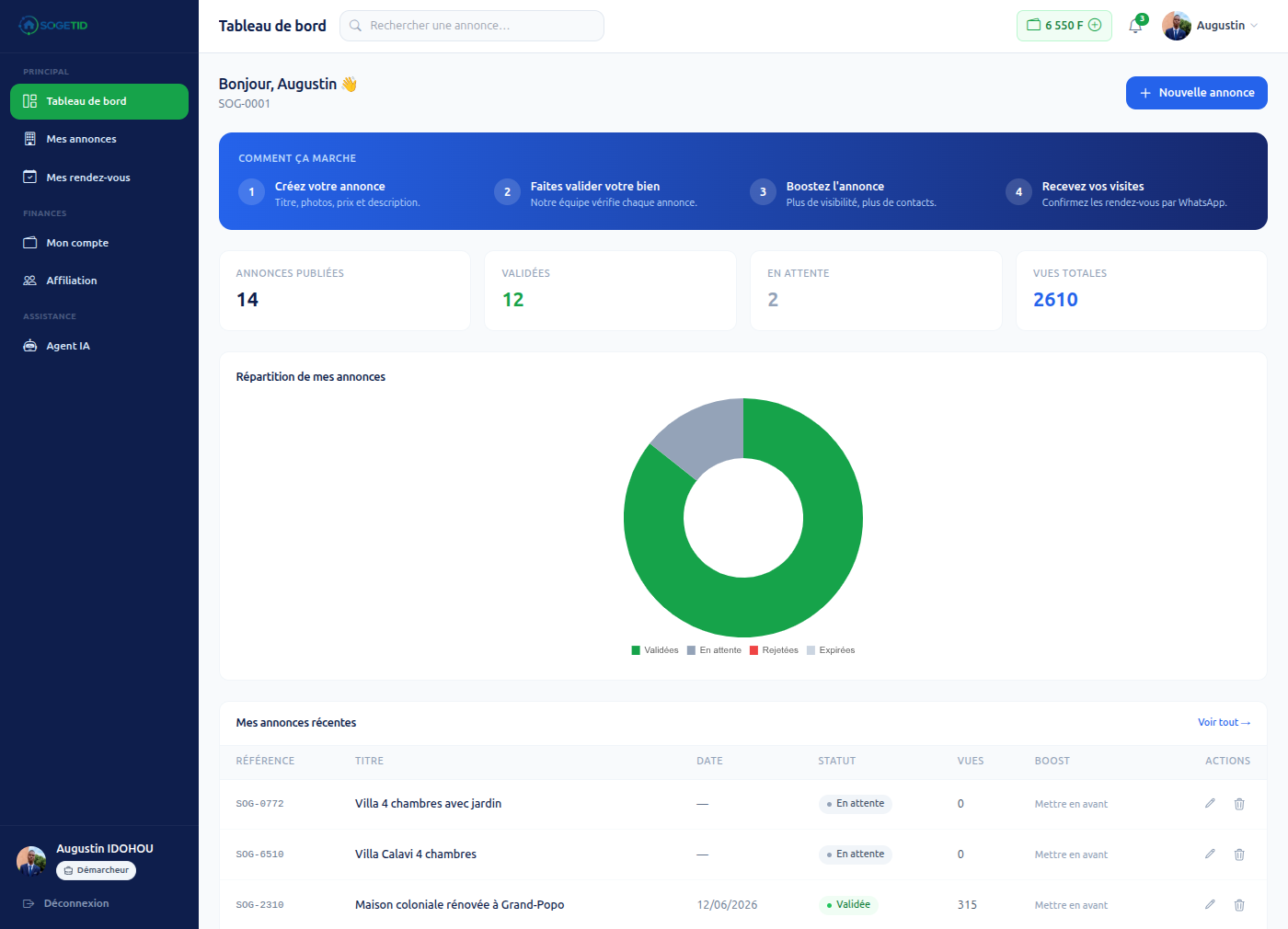
Task: Open the Agent IA assistant
Action: click(99, 346)
